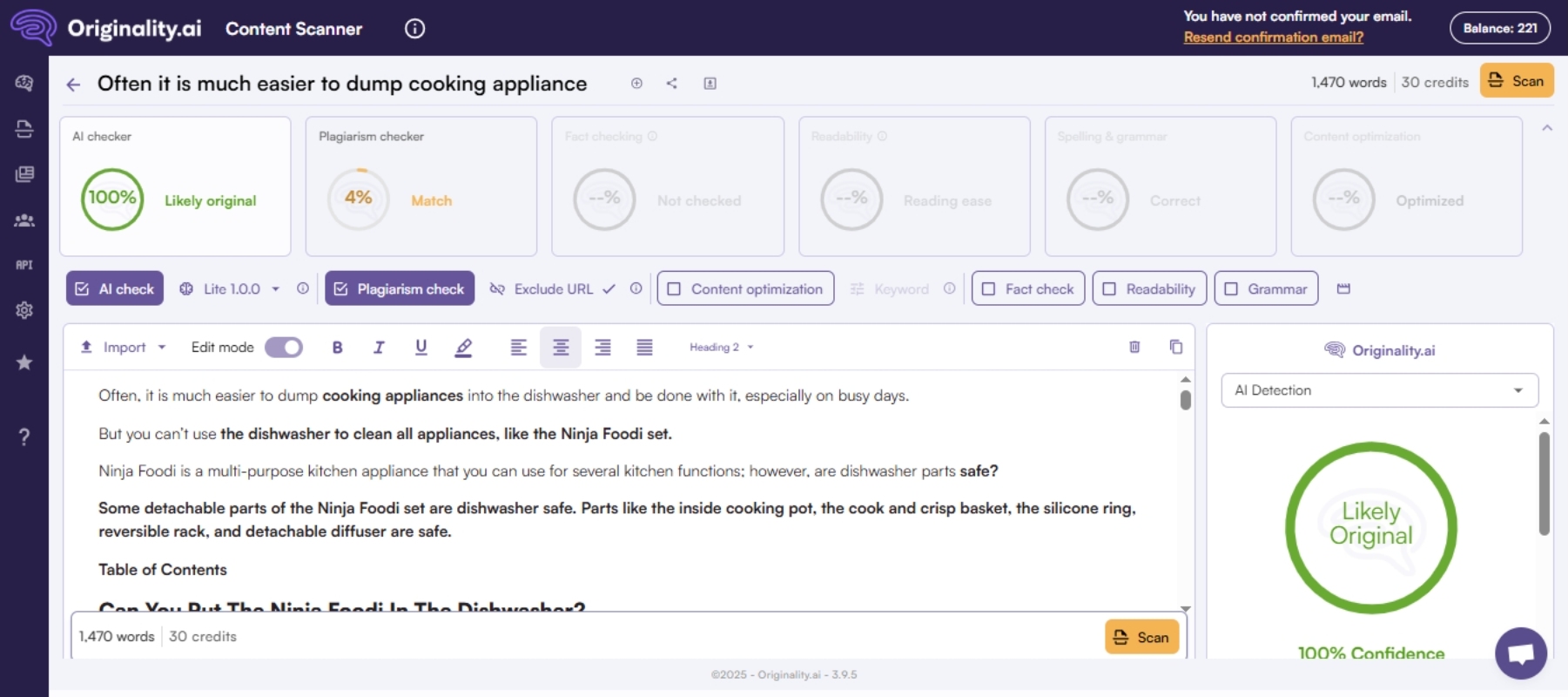Align text right
This screenshot has height=697, width=1568.
tap(602, 348)
